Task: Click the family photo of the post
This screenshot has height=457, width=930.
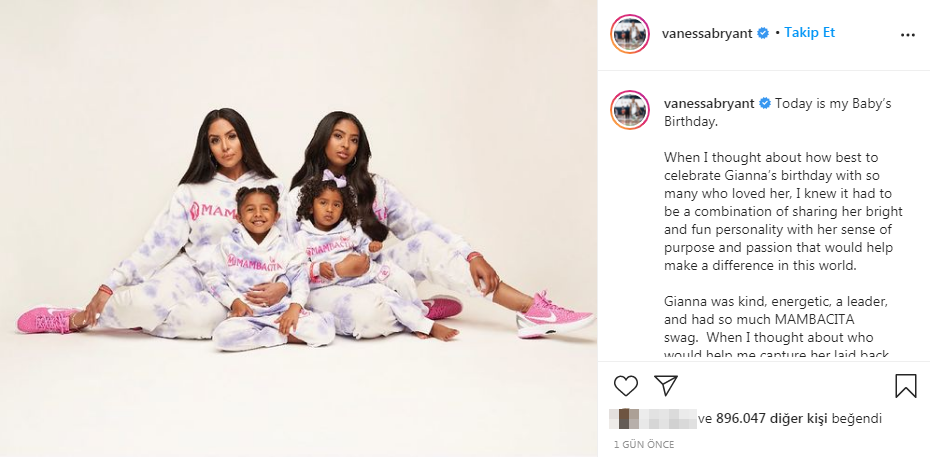Action: tap(298, 228)
